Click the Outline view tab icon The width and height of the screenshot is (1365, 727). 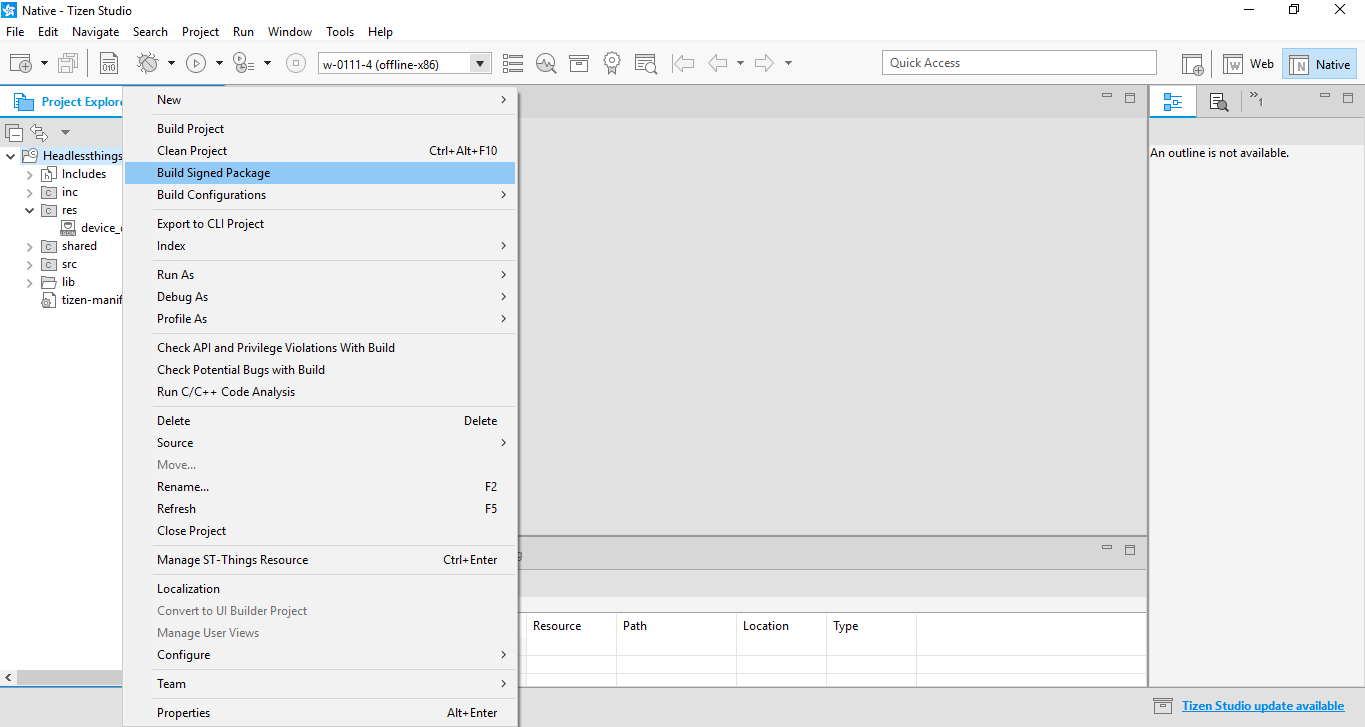(1173, 101)
